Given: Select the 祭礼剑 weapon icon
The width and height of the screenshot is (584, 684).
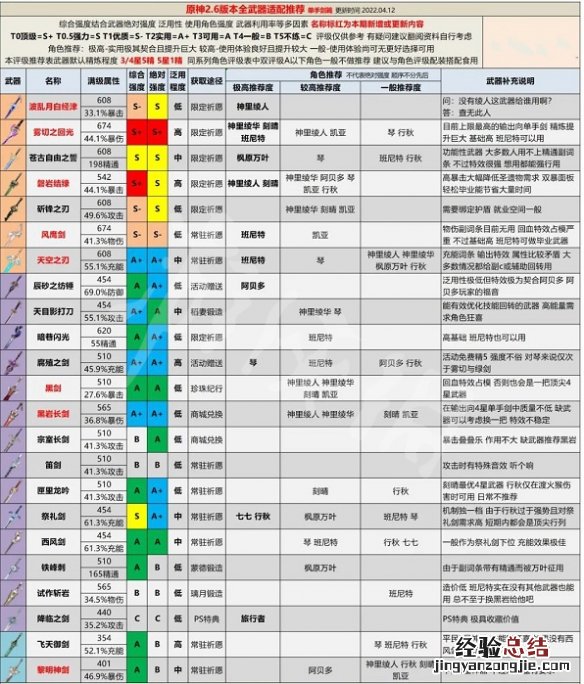Looking at the screenshot, I should 13,516.
